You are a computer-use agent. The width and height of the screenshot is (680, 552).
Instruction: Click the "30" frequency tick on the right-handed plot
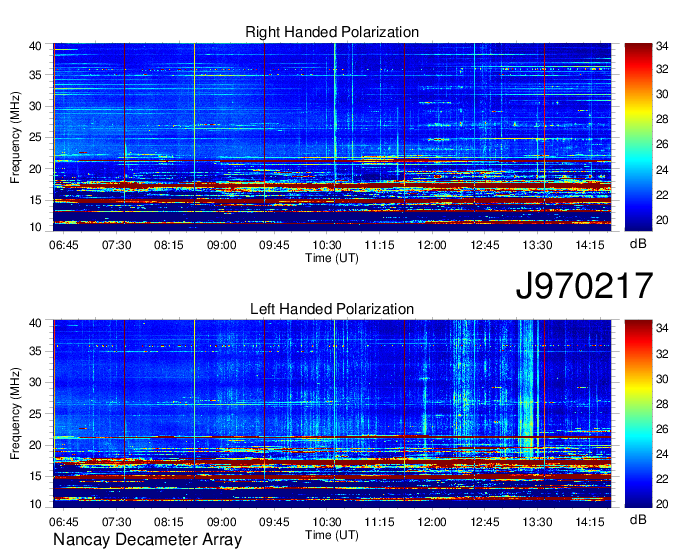tap(35, 106)
